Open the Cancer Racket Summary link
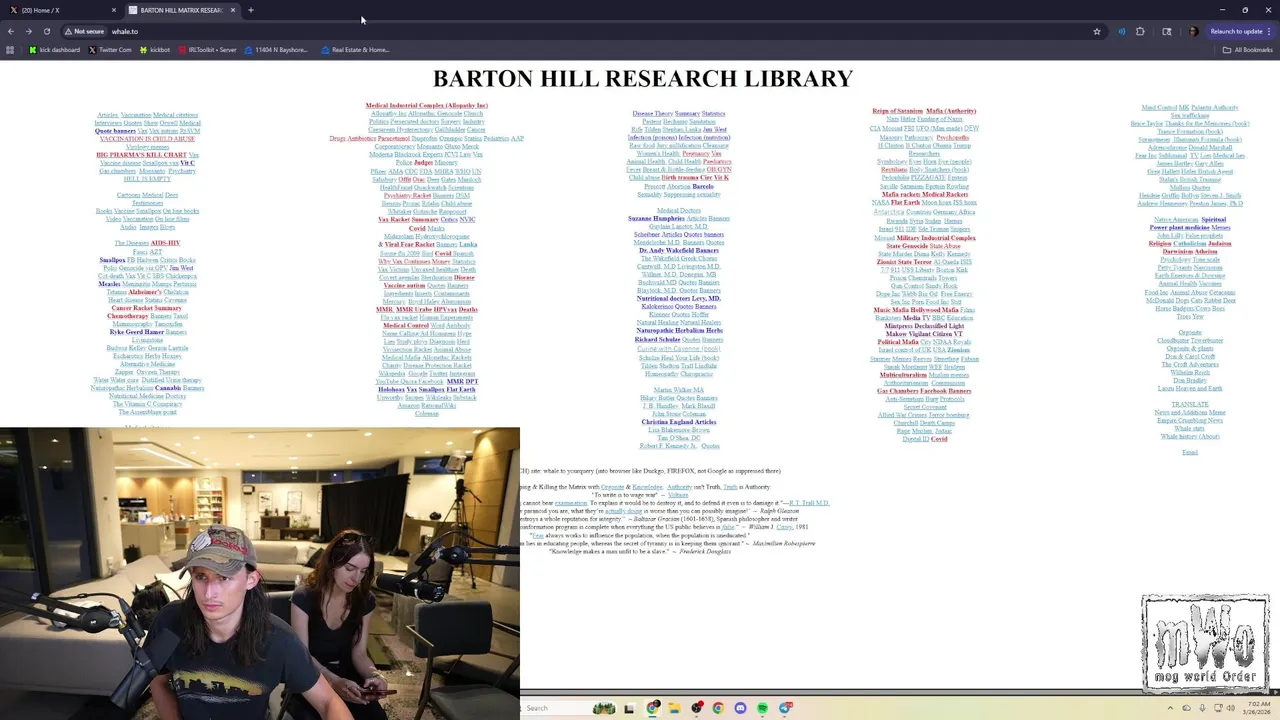The height and width of the screenshot is (720, 1280). point(146,308)
